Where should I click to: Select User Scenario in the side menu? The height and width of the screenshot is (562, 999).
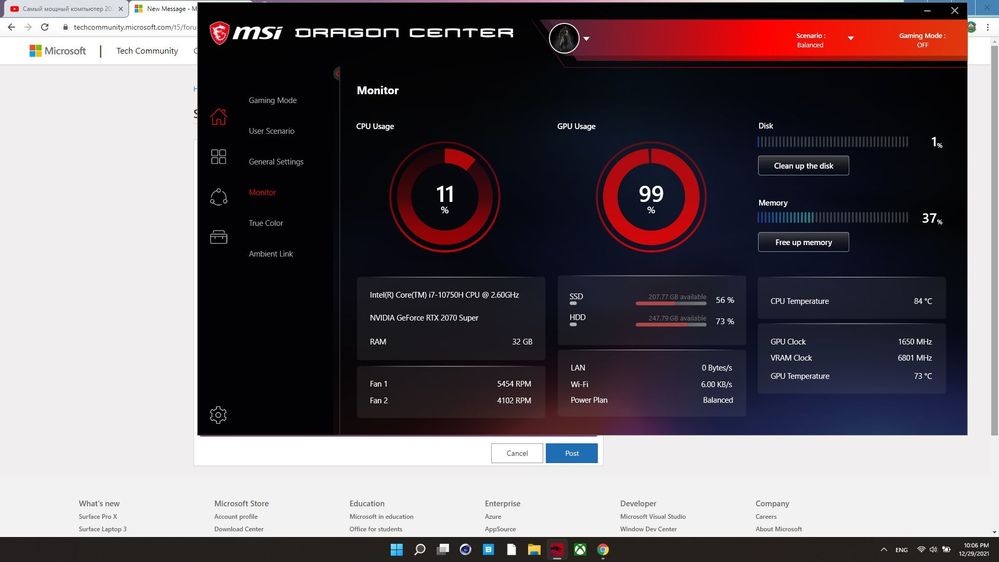pos(271,131)
